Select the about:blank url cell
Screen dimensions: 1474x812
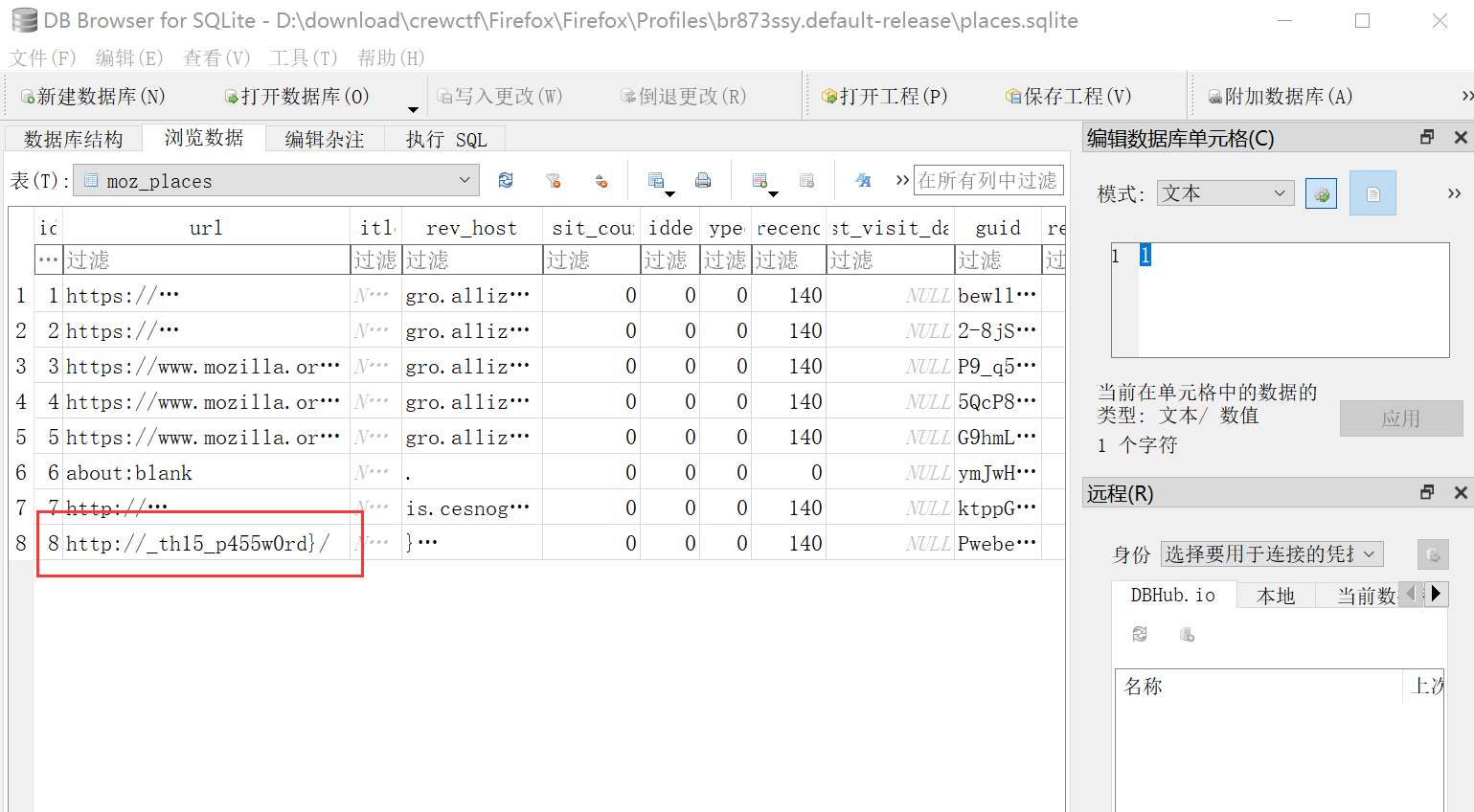206,472
